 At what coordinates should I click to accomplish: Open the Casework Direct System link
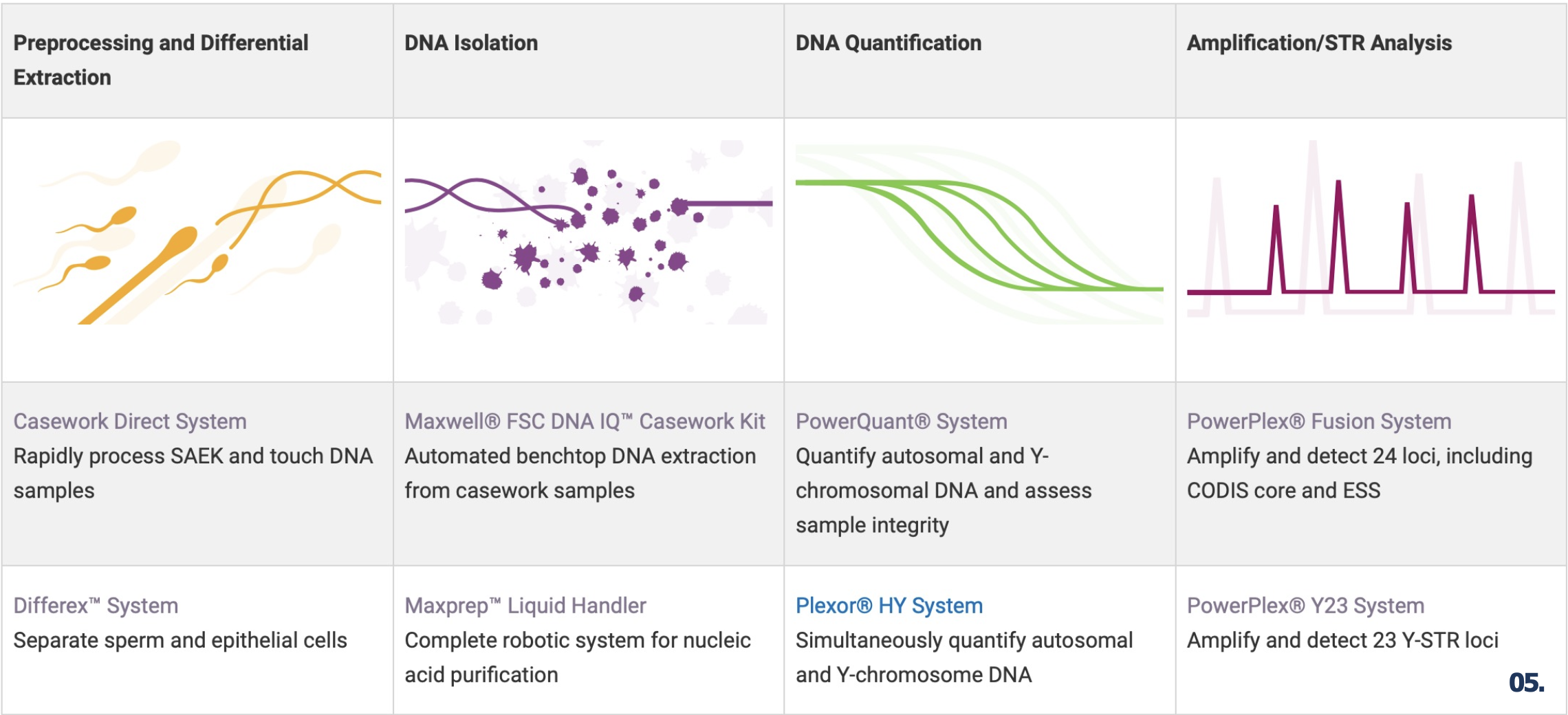(130, 421)
